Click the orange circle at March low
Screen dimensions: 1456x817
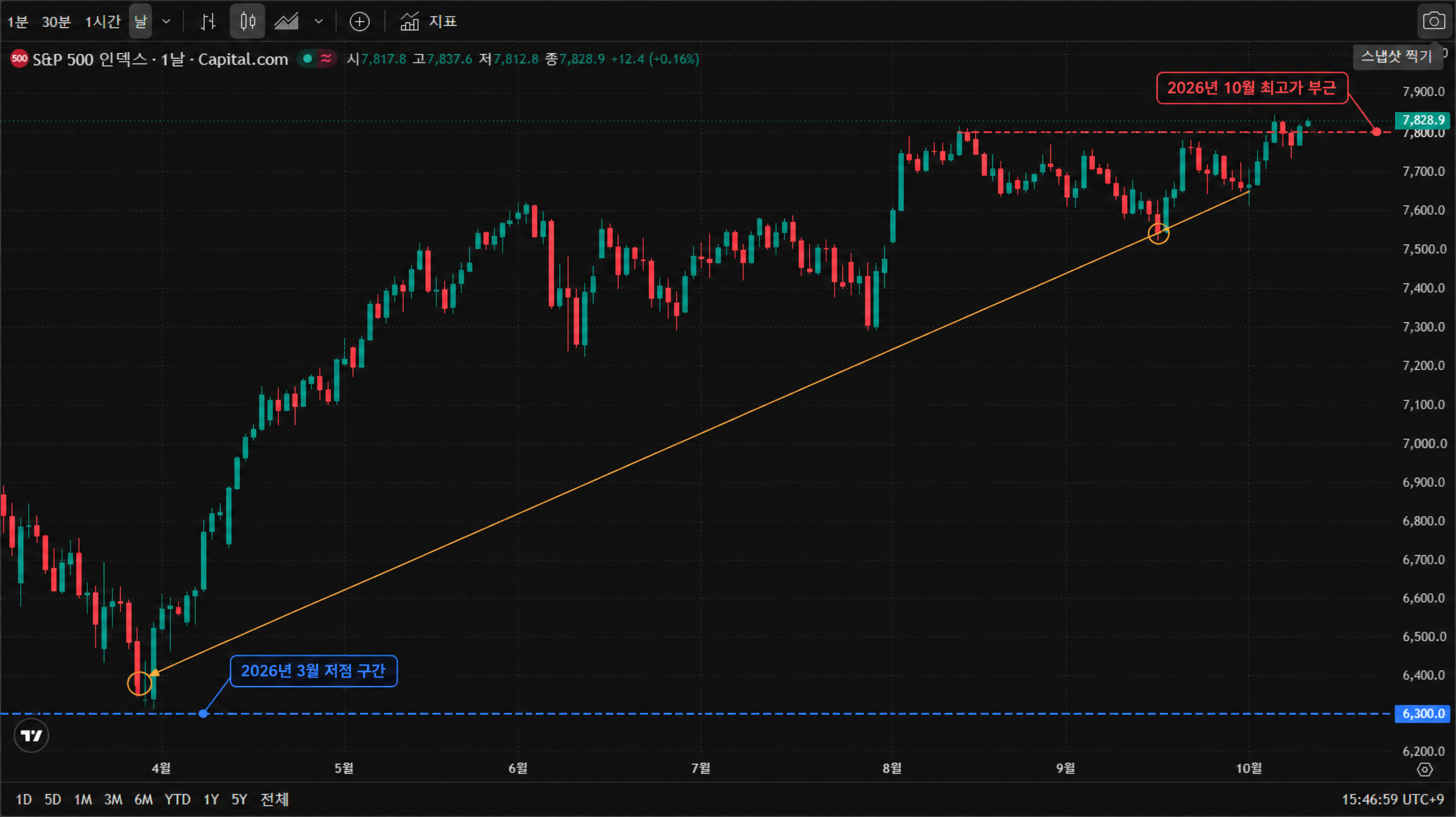point(139,683)
